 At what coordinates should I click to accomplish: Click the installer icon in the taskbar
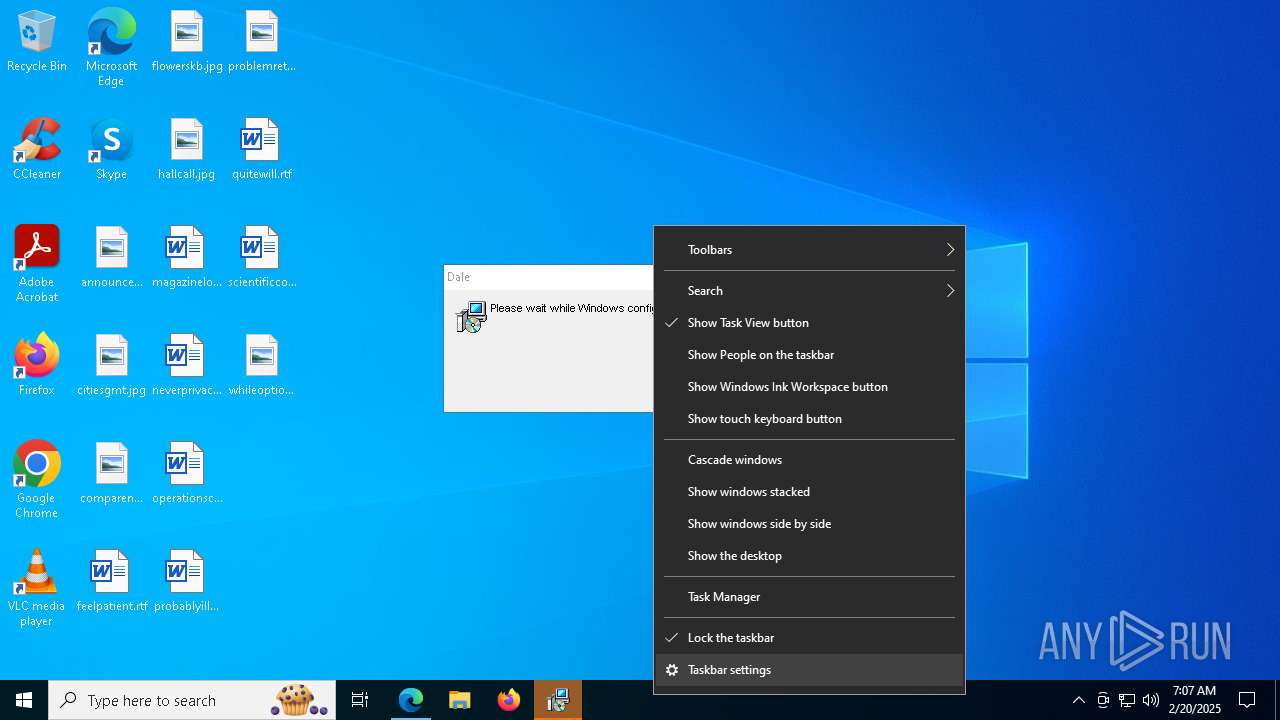tap(558, 700)
